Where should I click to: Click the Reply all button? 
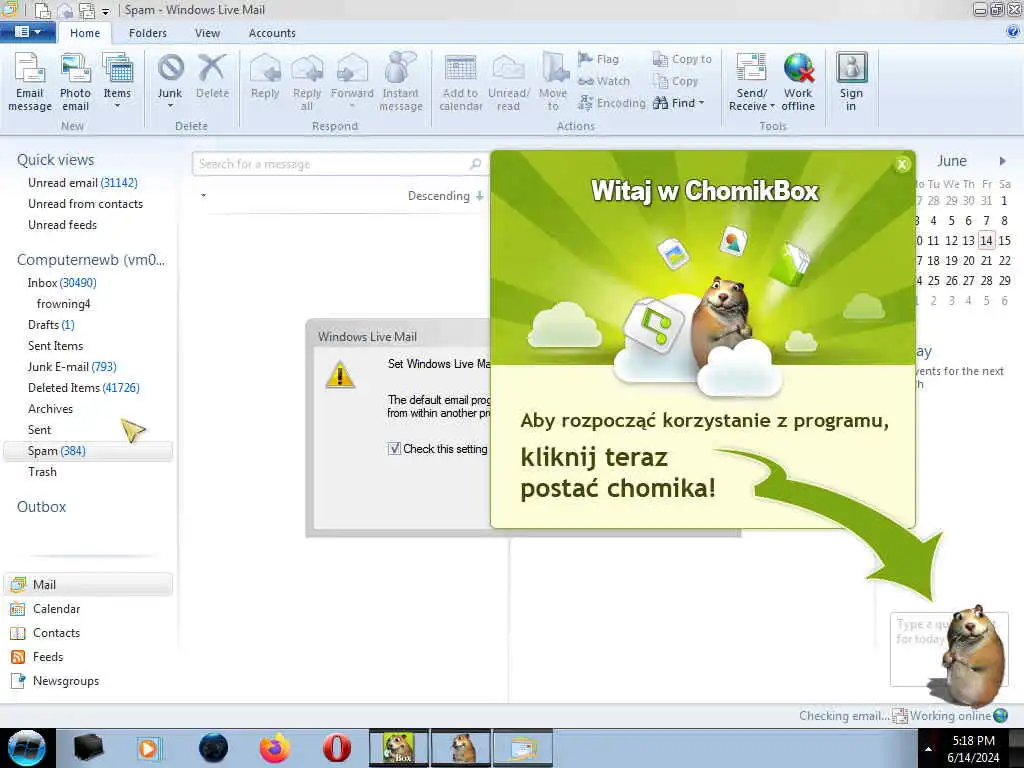[307, 82]
